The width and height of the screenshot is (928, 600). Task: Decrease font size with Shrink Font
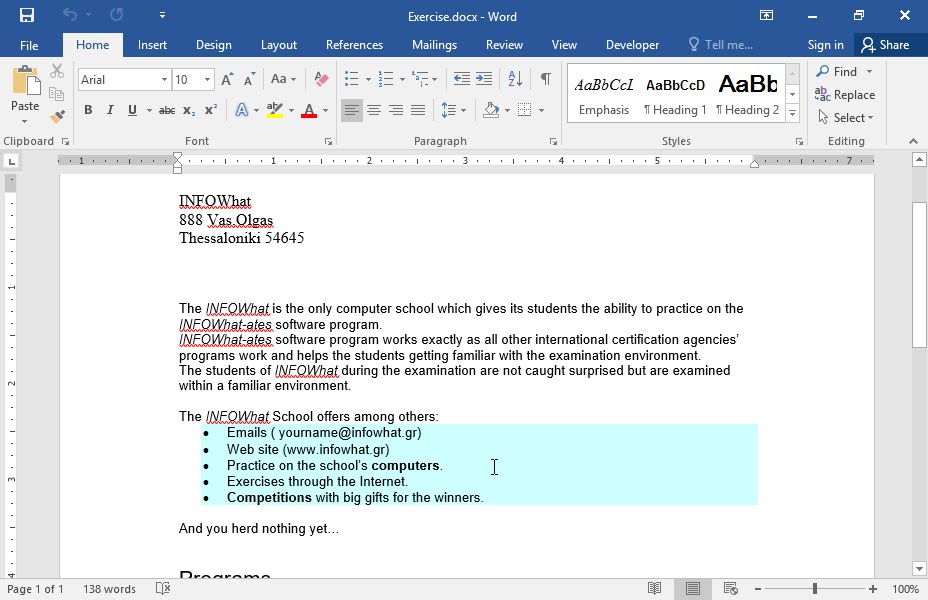pos(250,80)
